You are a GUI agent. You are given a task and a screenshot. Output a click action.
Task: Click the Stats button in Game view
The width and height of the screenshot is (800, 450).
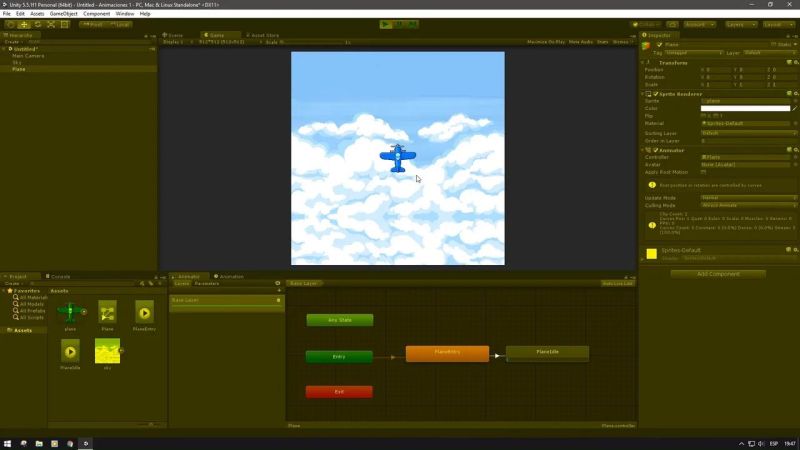pyautogui.click(x=603, y=42)
